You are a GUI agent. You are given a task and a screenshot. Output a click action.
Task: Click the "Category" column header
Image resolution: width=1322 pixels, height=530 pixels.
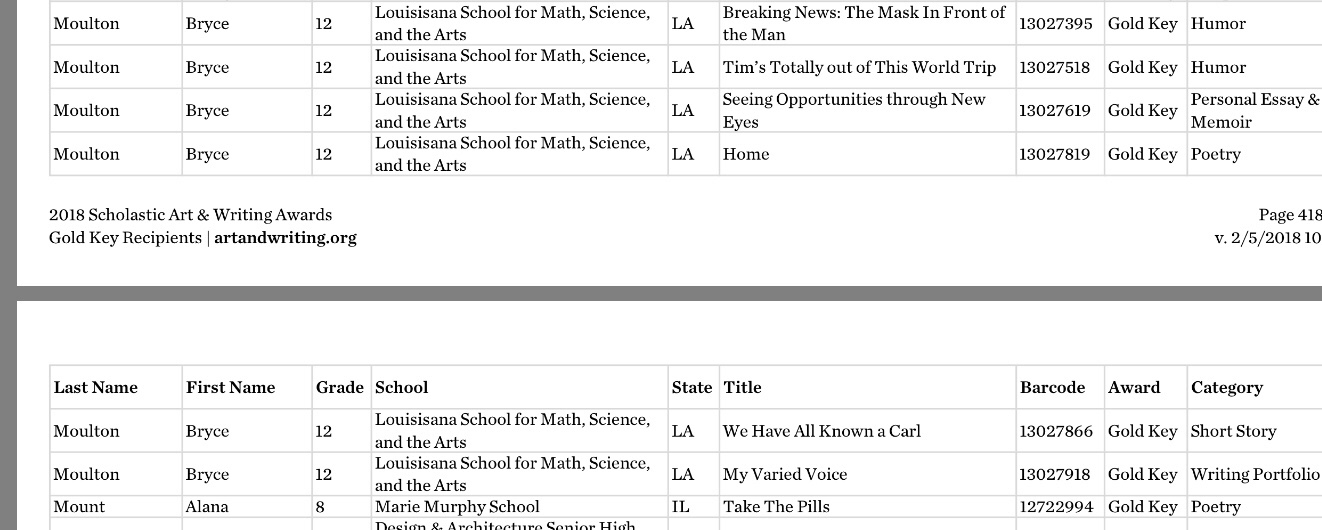click(x=1226, y=388)
